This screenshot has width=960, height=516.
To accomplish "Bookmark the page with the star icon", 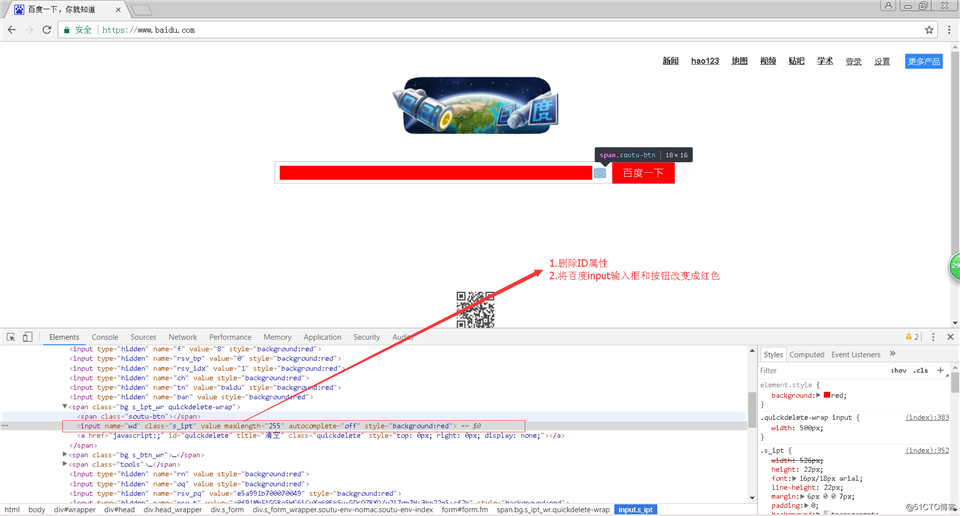I will [929, 29].
